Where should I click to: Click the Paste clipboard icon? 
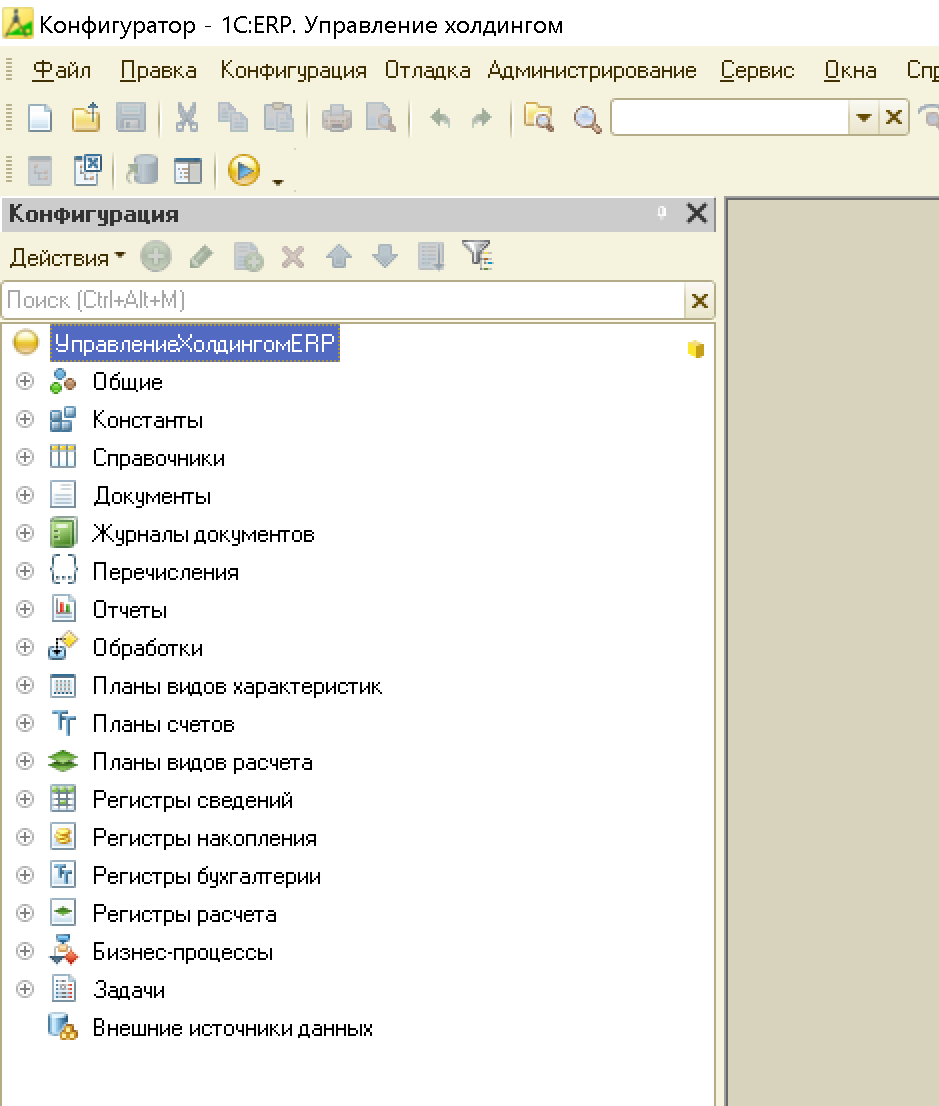[279, 118]
